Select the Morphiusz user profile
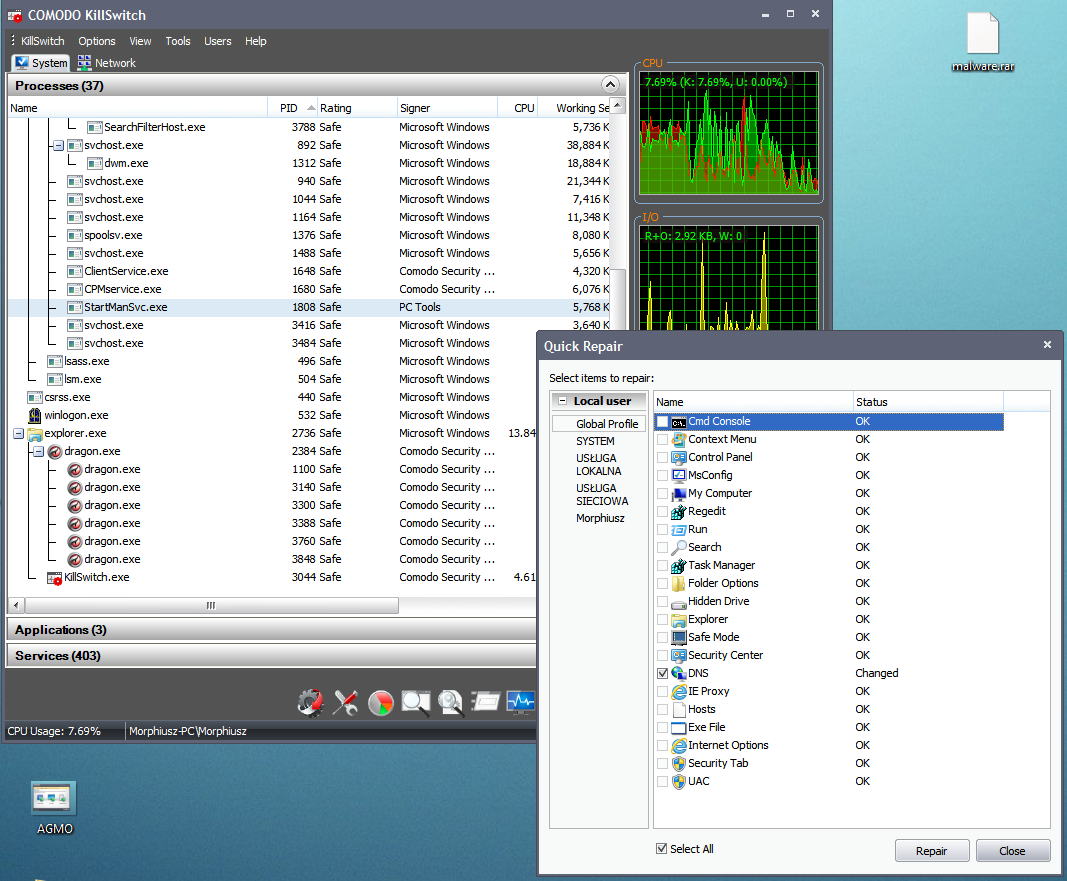 coord(600,519)
